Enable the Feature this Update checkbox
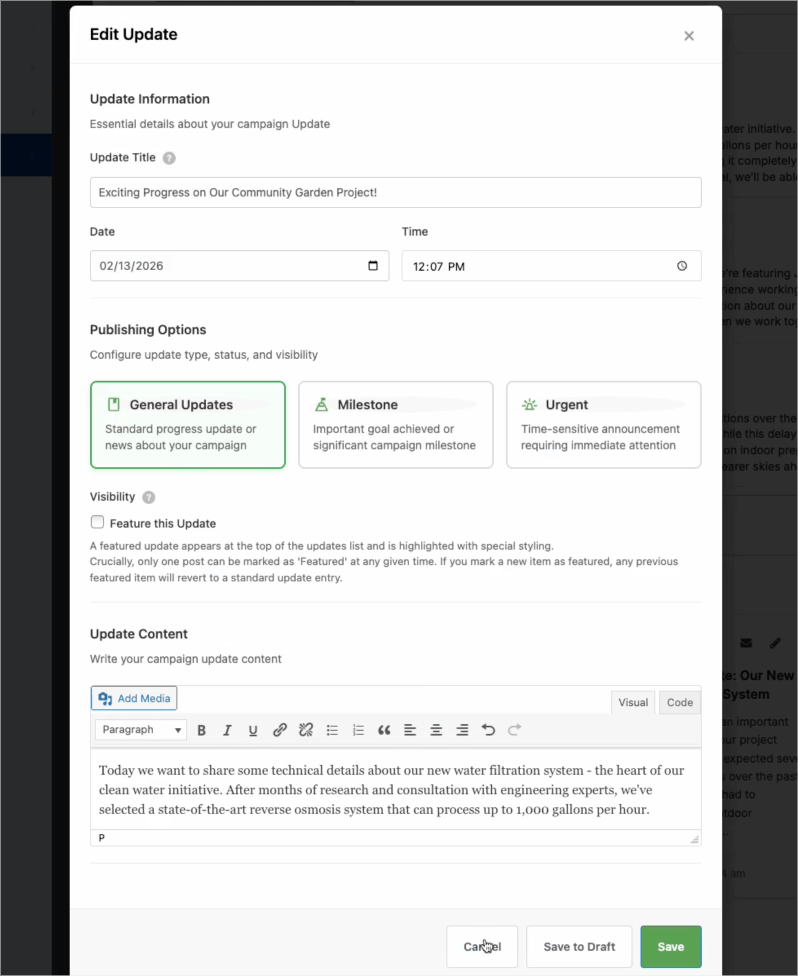 [x=97, y=522]
